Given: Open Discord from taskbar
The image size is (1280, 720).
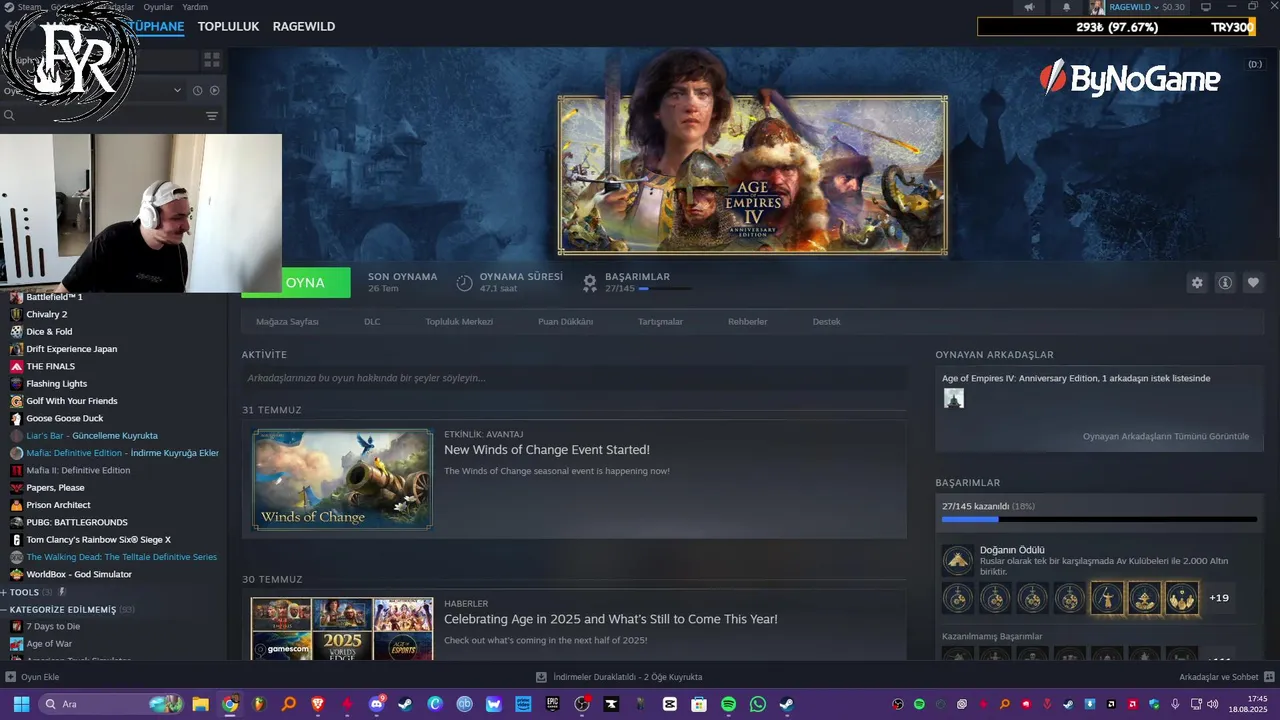Looking at the screenshot, I should (x=377, y=704).
